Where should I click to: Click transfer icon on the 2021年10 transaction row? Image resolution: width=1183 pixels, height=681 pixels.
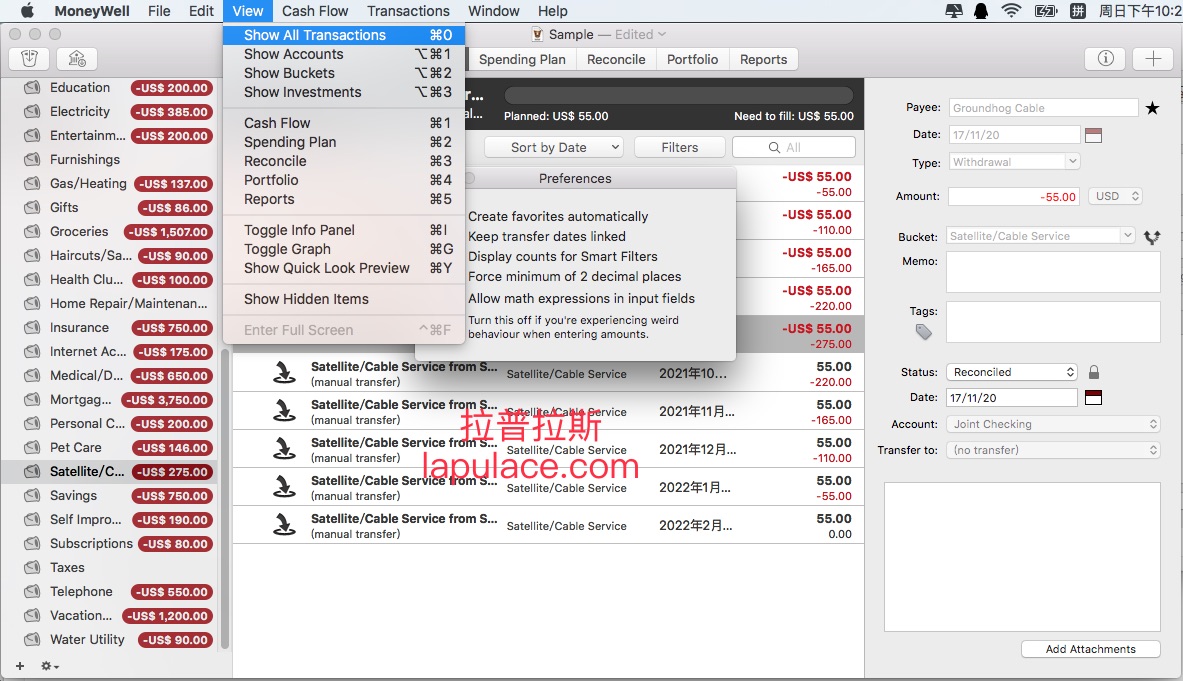pyautogui.click(x=284, y=373)
